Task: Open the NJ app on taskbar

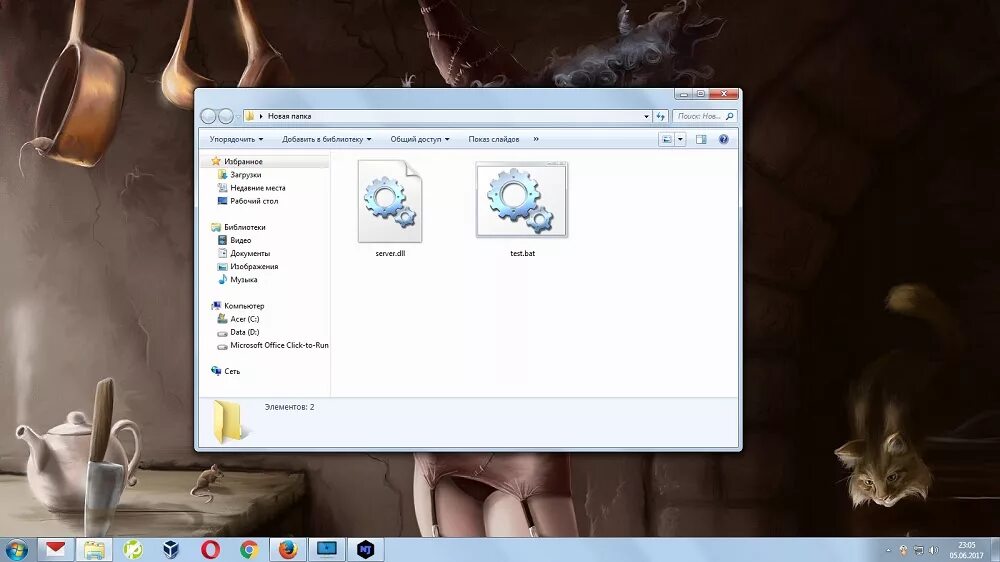Action: (x=365, y=549)
